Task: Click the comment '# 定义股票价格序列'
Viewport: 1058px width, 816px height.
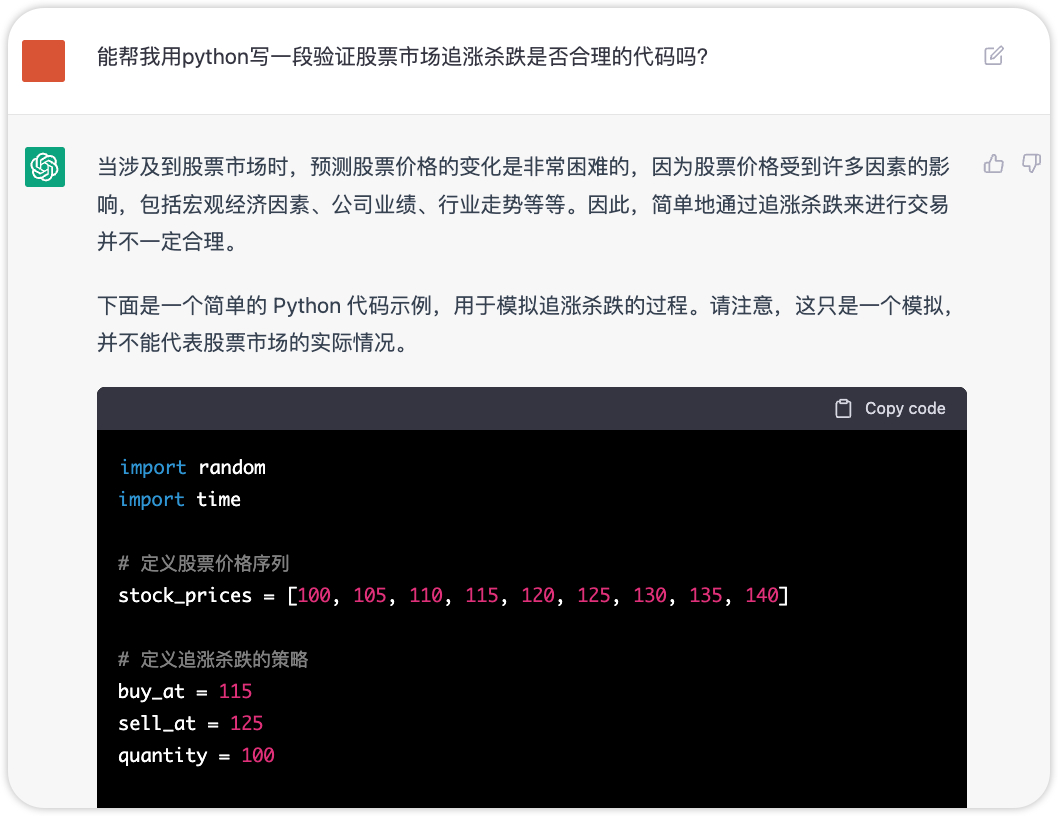Action: pyautogui.click(x=203, y=563)
